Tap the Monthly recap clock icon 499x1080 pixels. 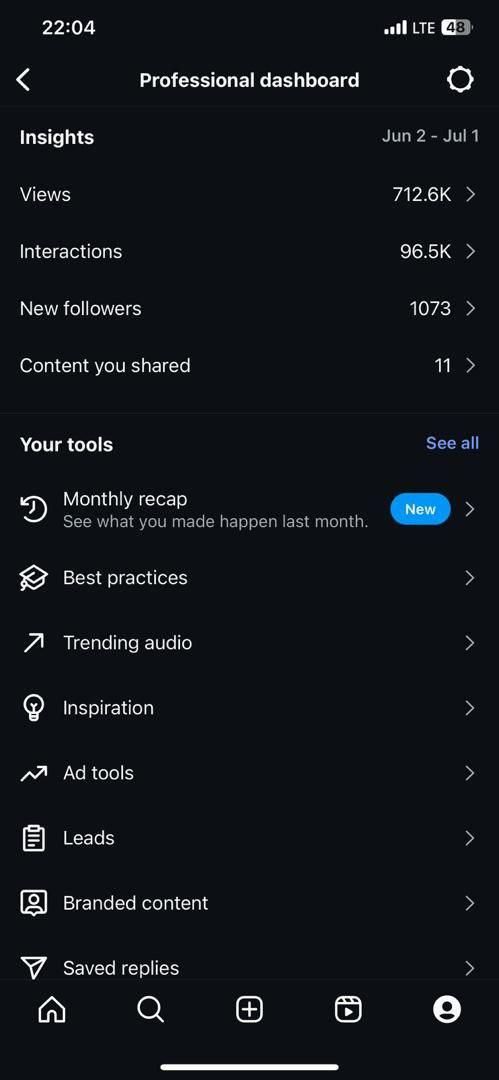[33, 509]
